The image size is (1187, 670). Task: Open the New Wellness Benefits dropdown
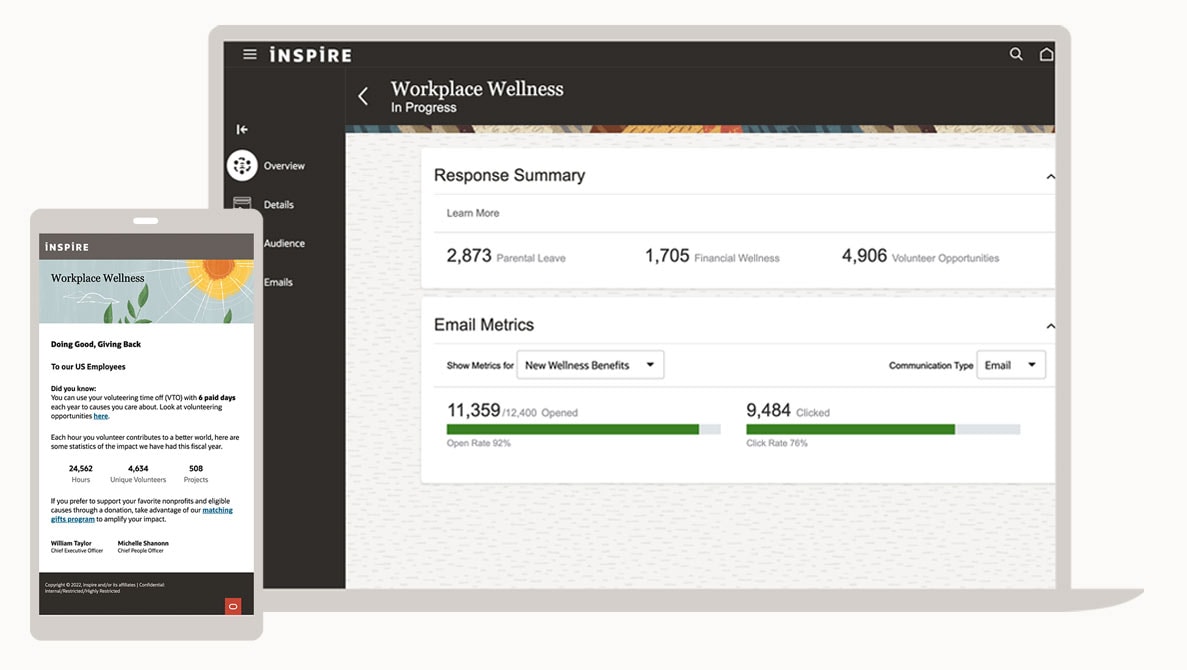point(590,365)
